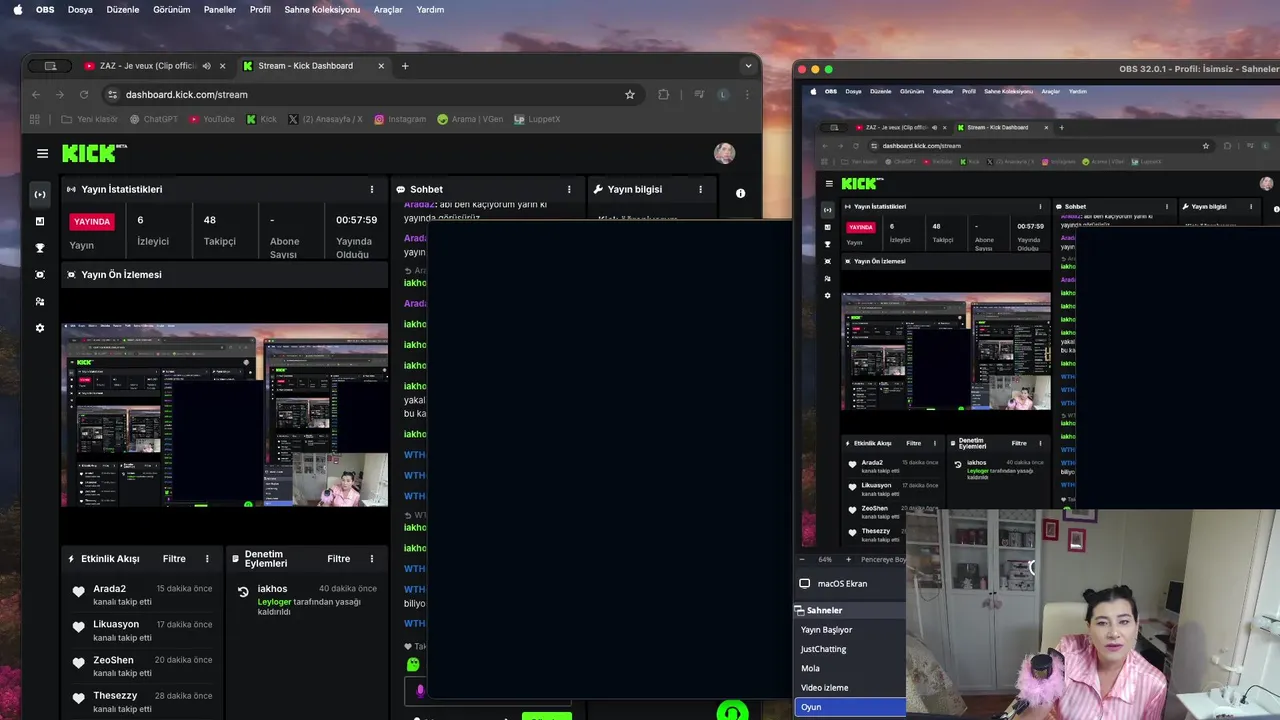1280x720 pixels.
Task: Expand the Chrome tab search chevron
Action: pyautogui.click(x=748, y=66)
